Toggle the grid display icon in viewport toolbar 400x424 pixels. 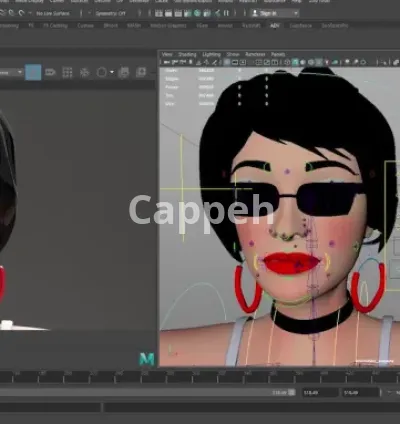(227, 62)
